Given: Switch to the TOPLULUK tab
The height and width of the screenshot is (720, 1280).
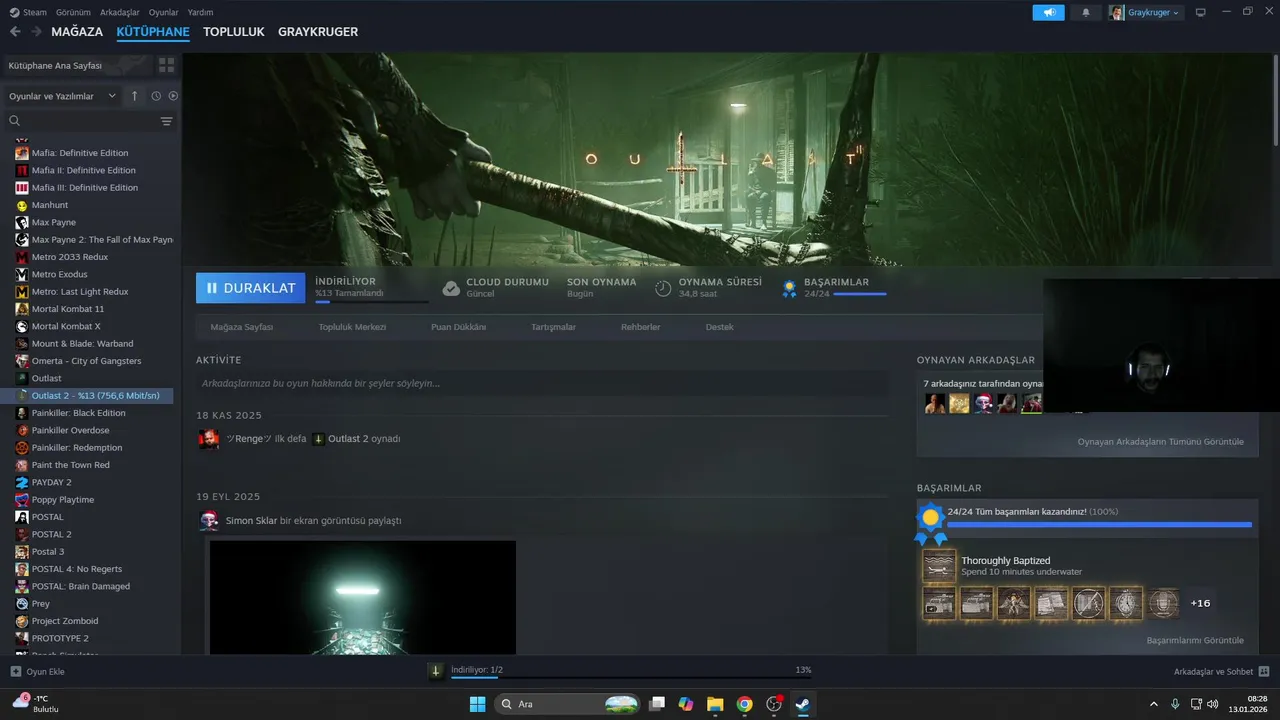Looking at the screenshot, I should (233, 32).
